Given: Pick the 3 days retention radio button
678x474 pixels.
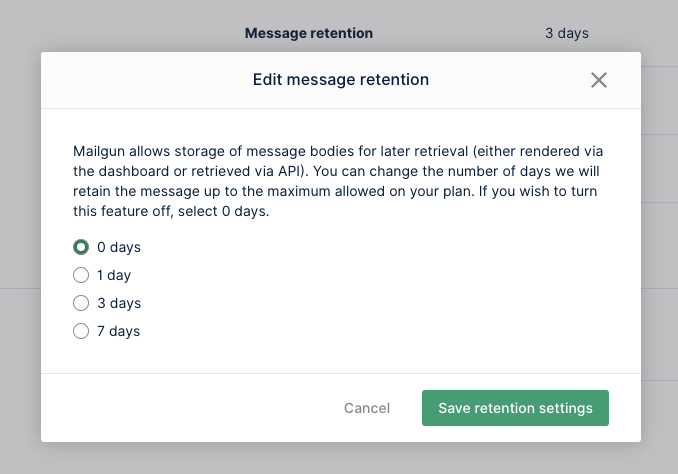Looking at the screenshot, I should (x=81, y=303).
